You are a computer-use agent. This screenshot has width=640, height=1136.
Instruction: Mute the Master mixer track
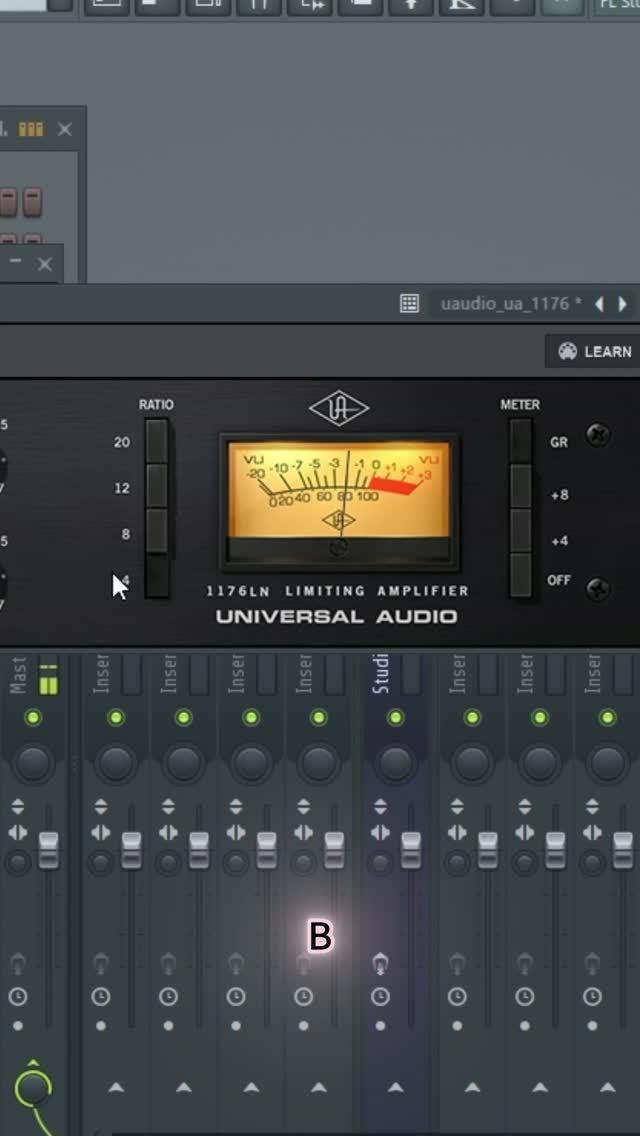[x=33, y=717]
